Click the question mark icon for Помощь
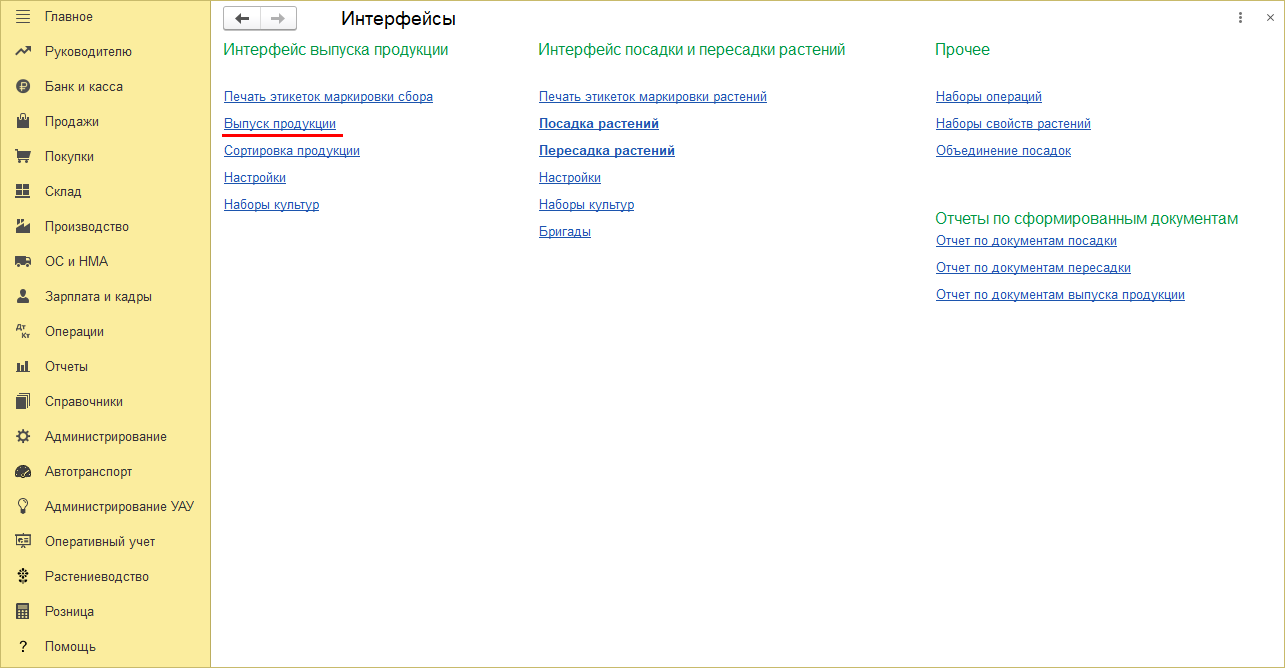Viewport: 1285px width, 668px height. pyautogui.click(x=23, y=647)
